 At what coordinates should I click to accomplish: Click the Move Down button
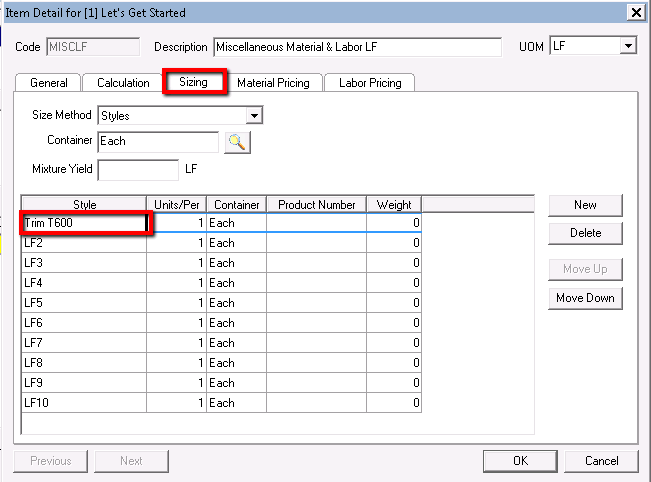coord(585,298)
